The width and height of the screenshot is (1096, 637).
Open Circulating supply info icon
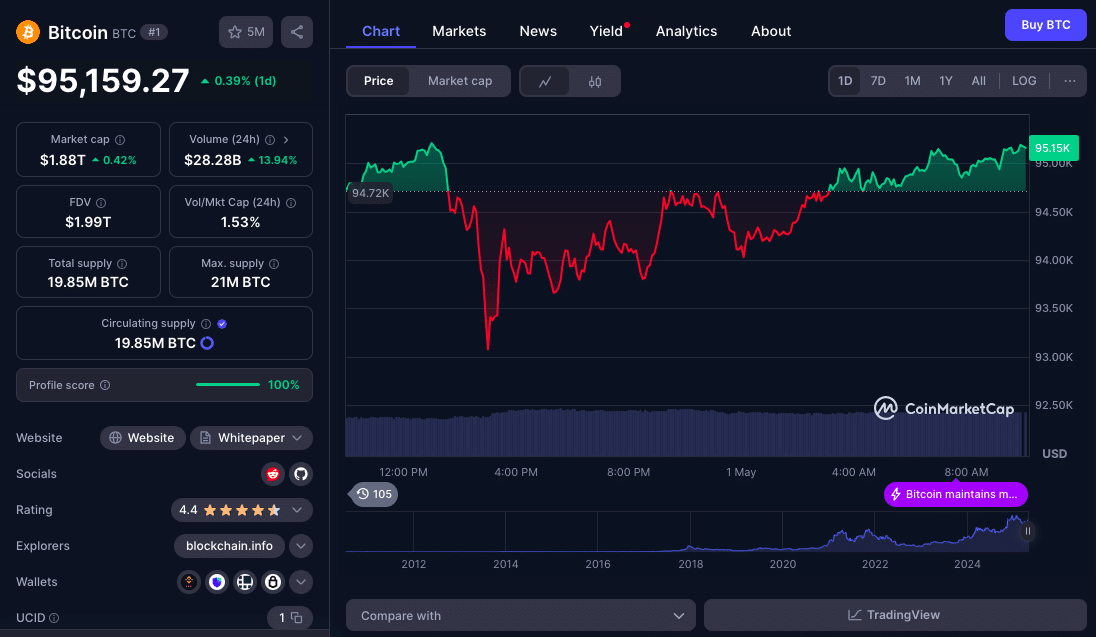click(x=206, y=324)
